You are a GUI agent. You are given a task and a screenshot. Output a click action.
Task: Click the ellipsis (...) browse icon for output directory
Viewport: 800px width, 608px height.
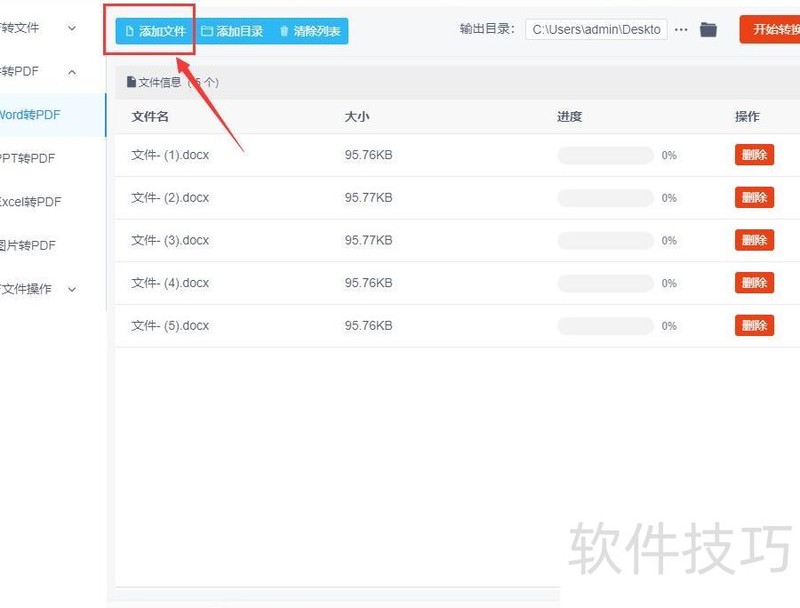click(x=681, y=30)
